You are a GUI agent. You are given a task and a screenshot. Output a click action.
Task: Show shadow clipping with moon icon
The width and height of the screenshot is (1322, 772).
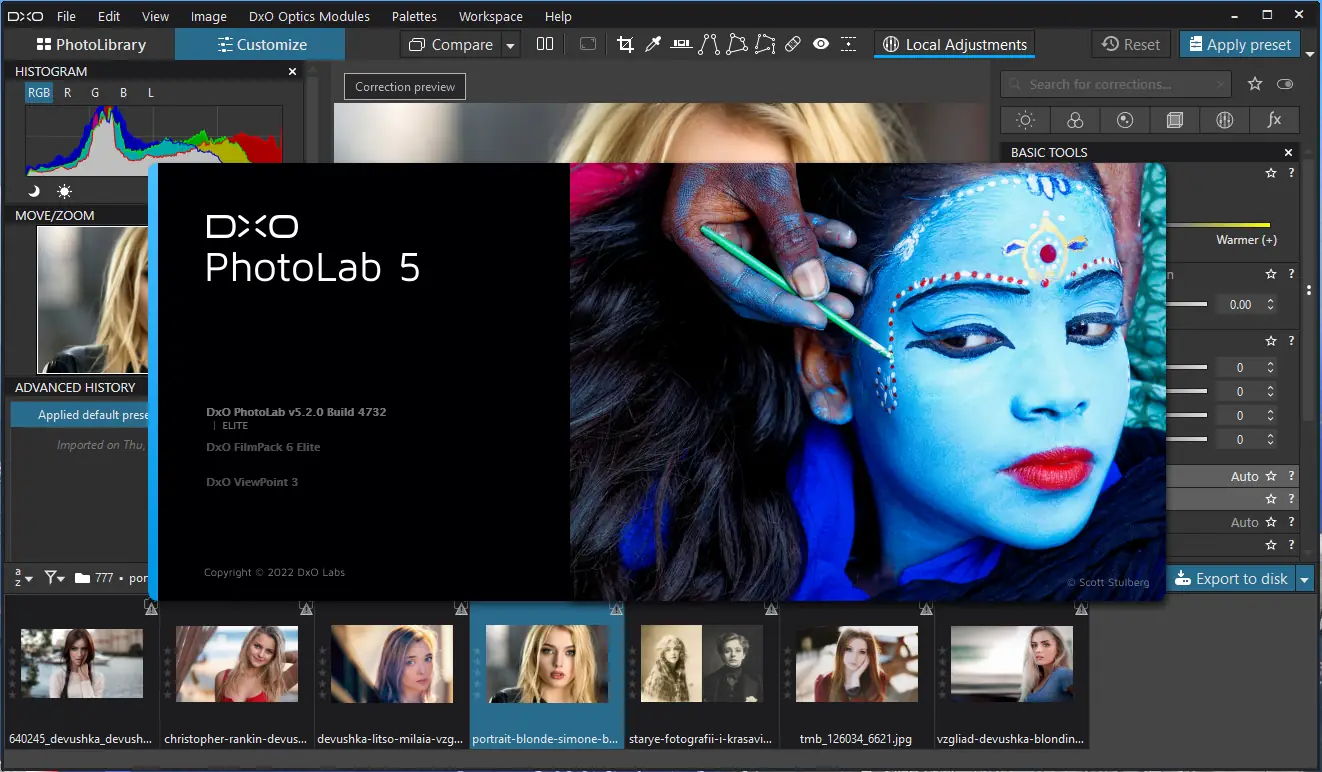(x=33, y=191)
